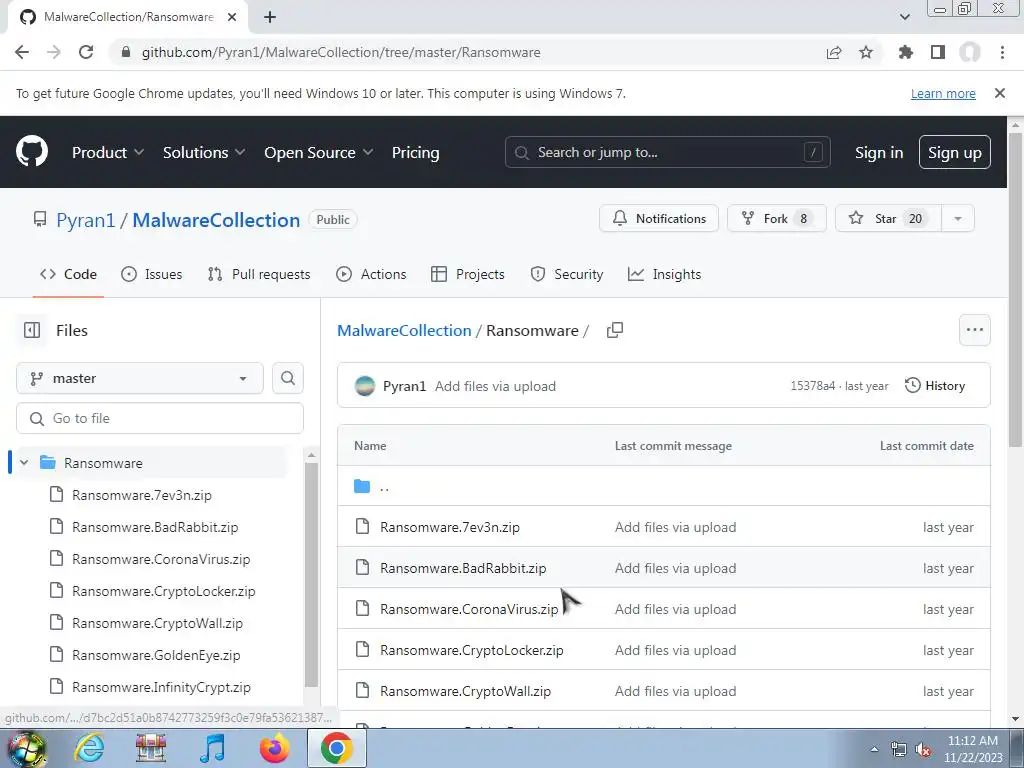Open the Insights tab
The width and height of the screenshot is (1024, 768).
(664, 274)
